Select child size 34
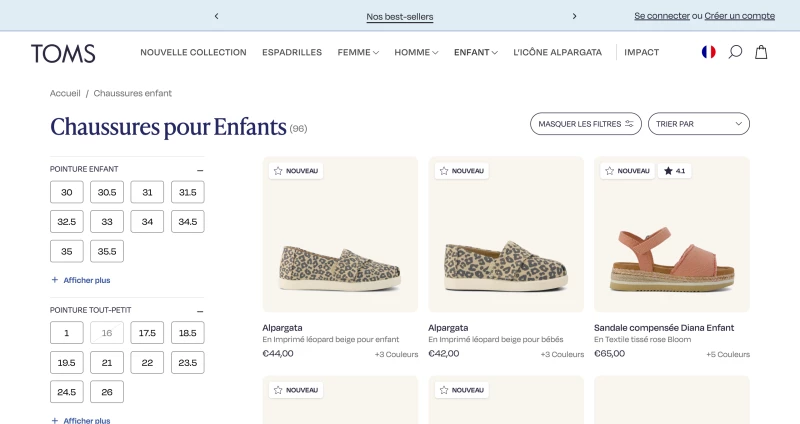The image size is (800, 424). [x=147, y=222]
